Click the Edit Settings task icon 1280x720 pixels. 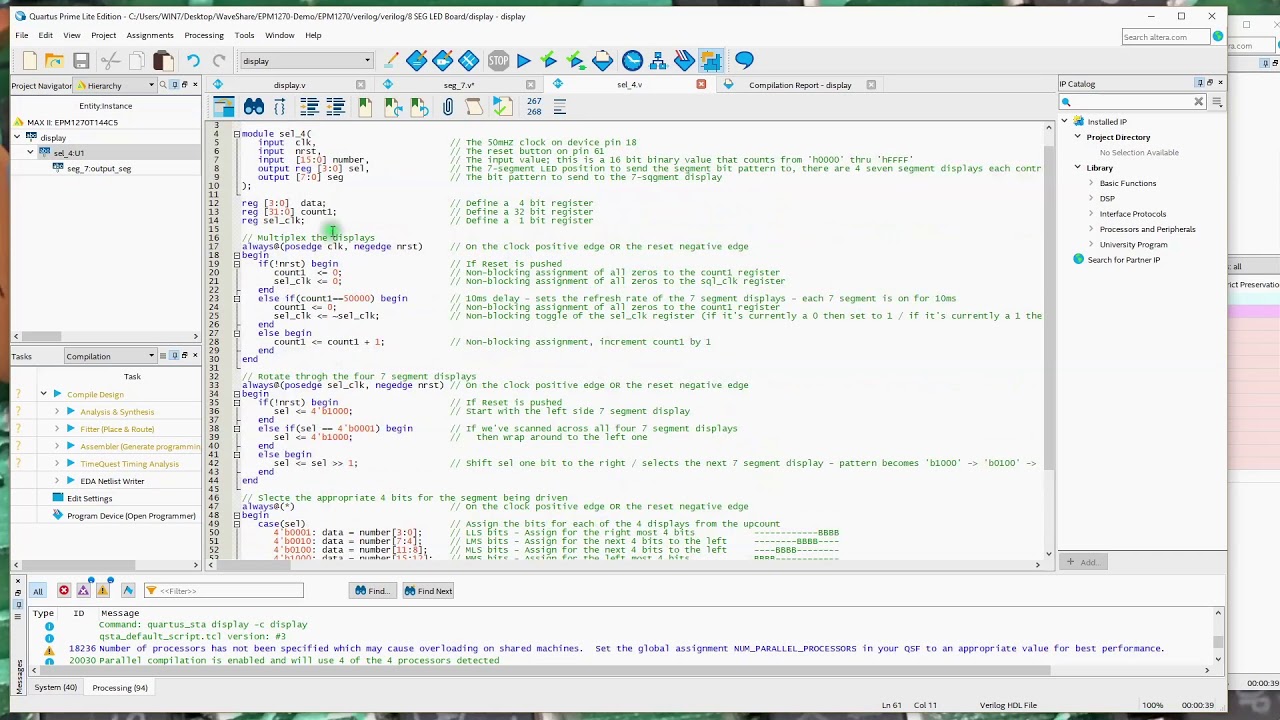coord(58,498)
